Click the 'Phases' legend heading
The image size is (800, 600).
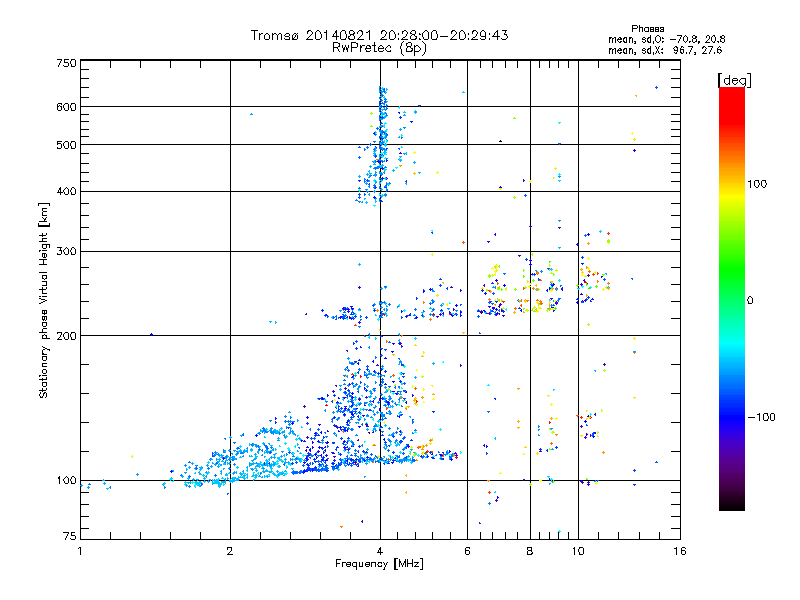tap(647, 29)
